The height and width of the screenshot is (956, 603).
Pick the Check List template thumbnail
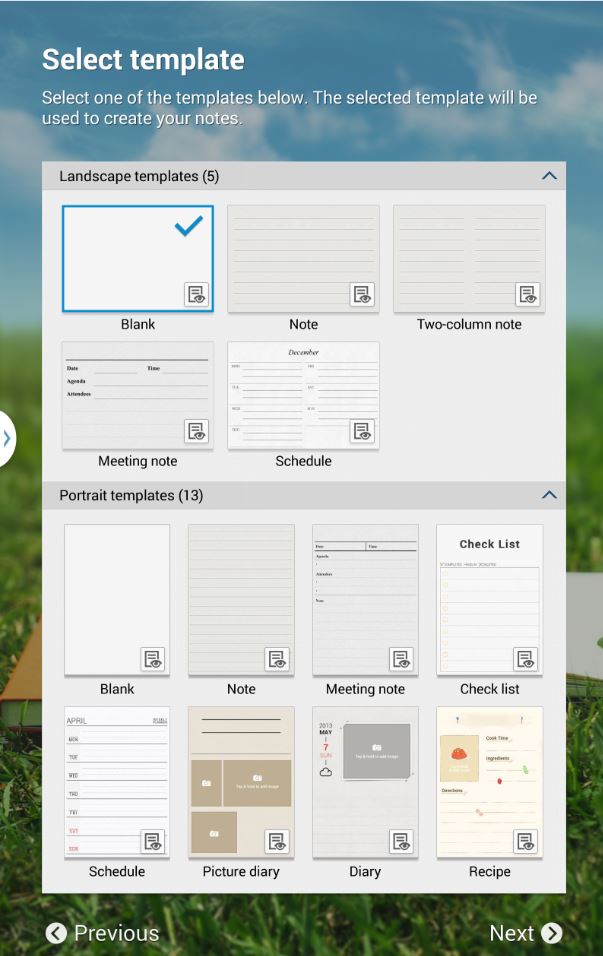(x=490, y=600)
